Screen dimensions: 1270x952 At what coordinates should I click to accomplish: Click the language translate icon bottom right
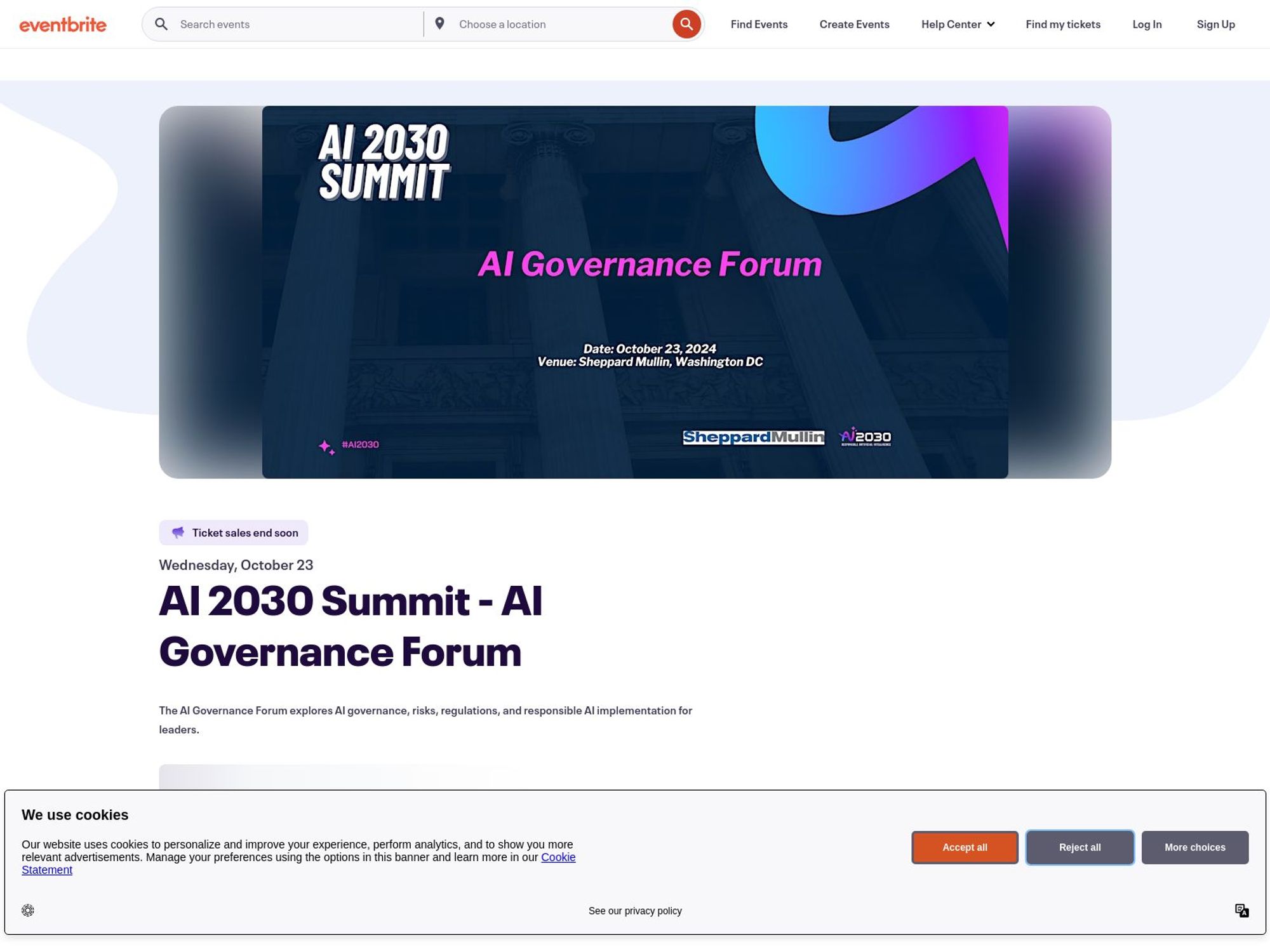coord(1242,910)
